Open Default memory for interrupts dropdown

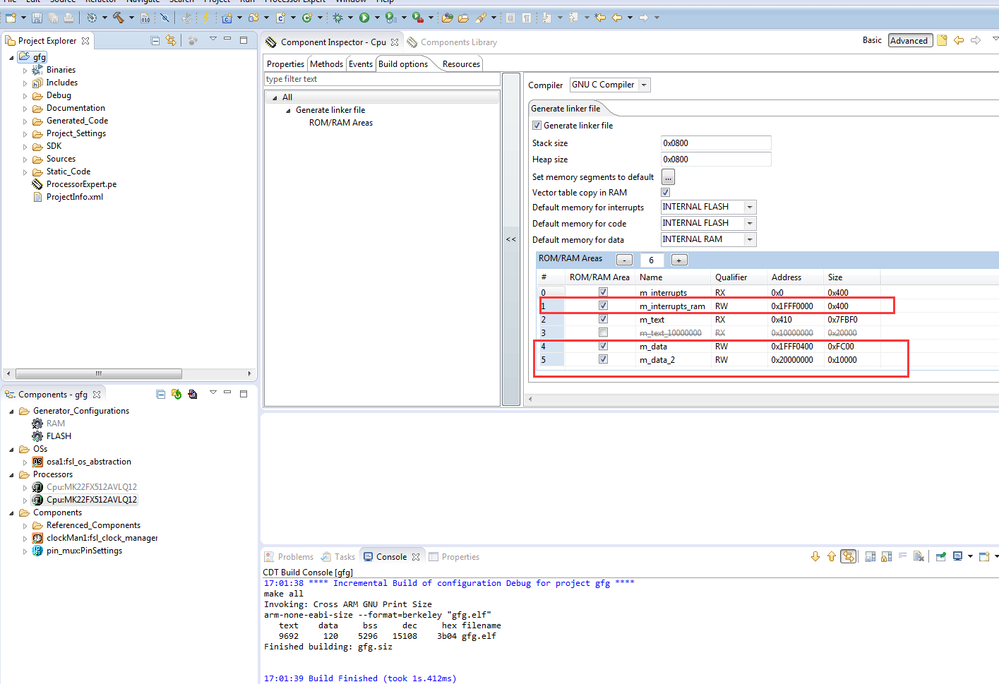tap(750, 207)
